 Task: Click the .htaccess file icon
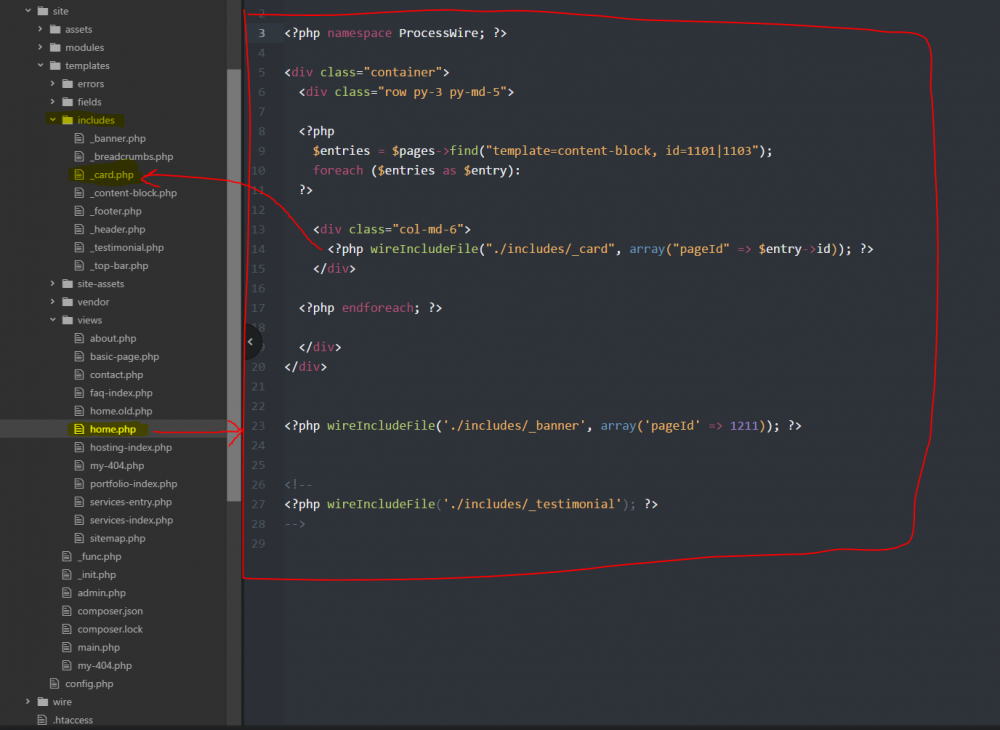(x=41, y=720)
